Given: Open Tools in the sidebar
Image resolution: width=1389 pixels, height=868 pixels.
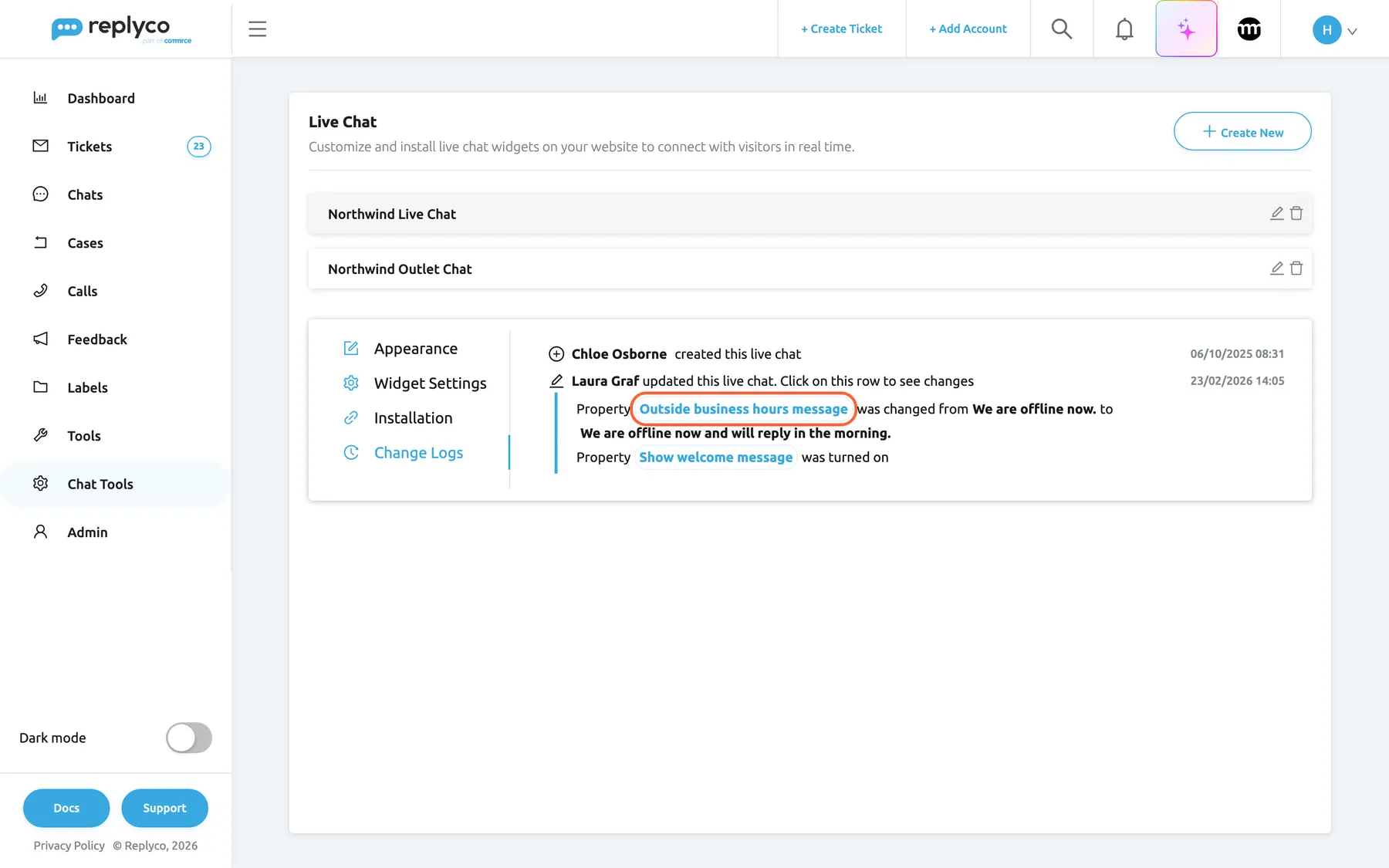Looking at the screenshot, I should pos(116,436).
